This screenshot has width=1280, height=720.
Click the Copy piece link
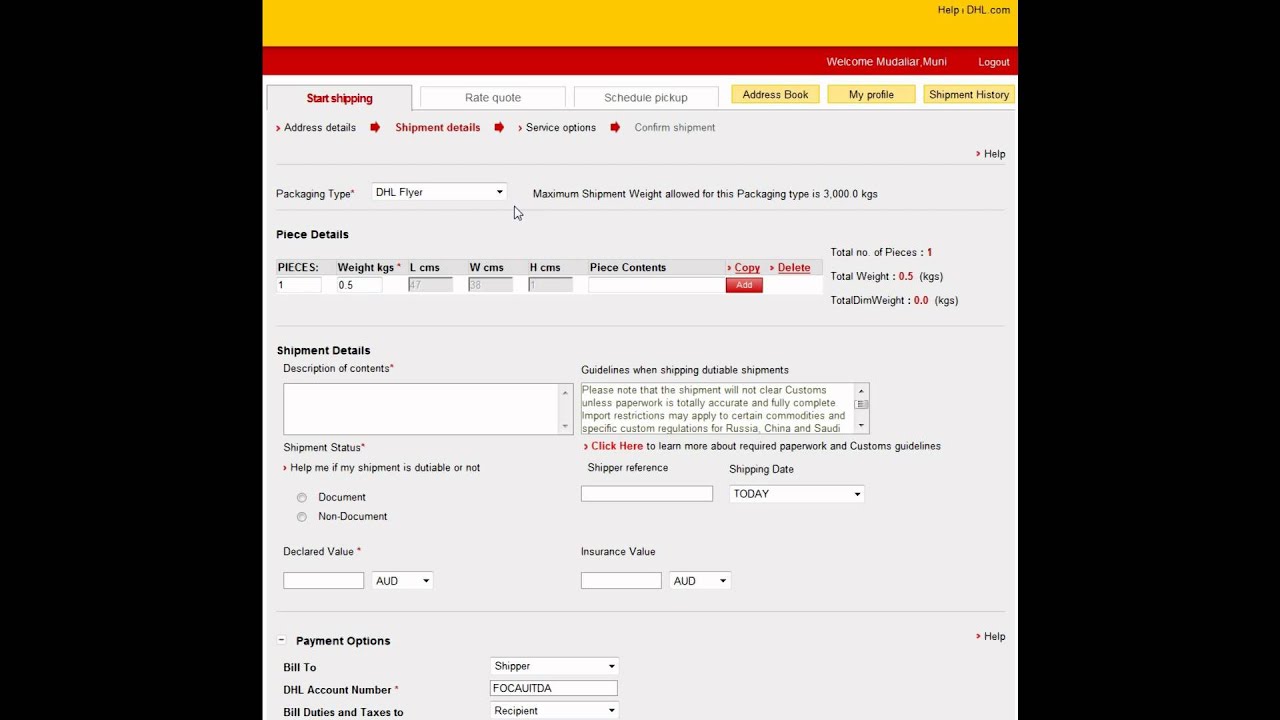(x=747, y=268)
